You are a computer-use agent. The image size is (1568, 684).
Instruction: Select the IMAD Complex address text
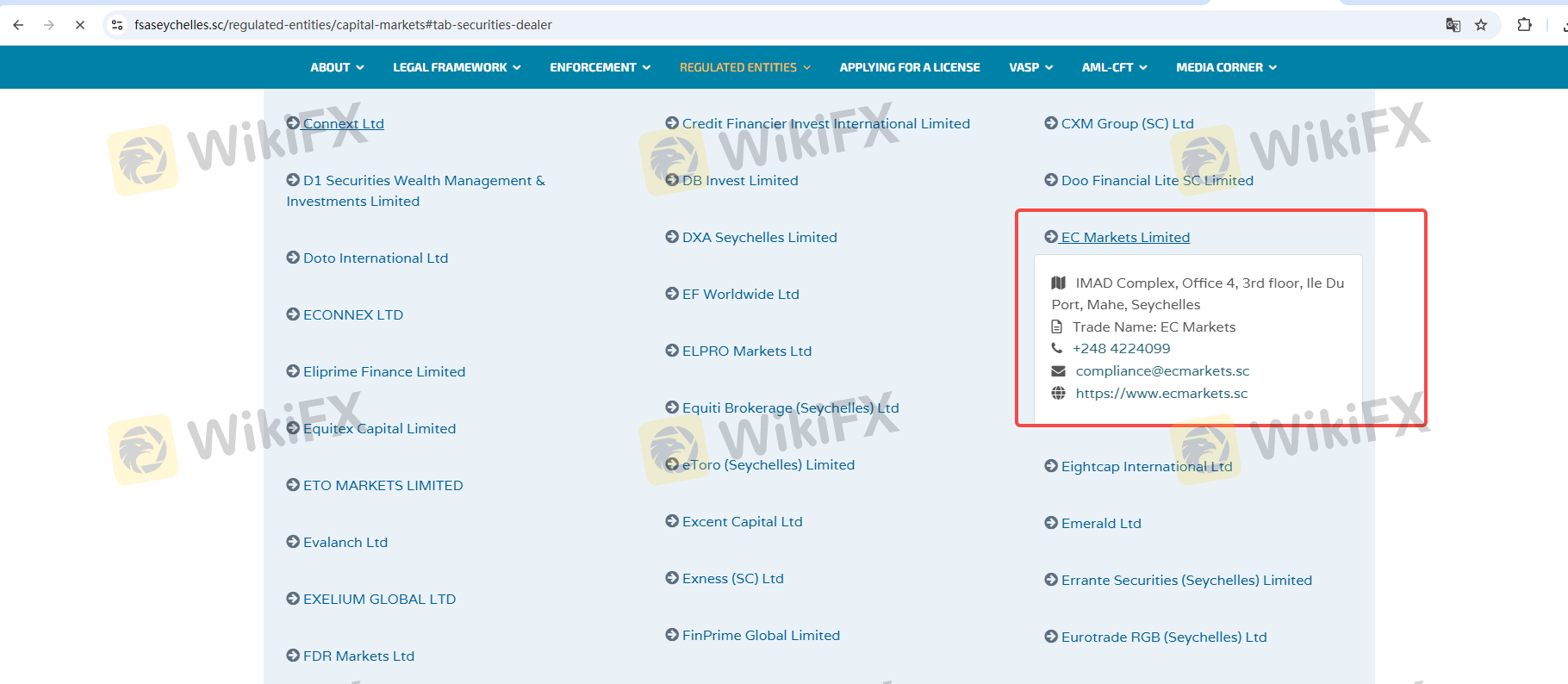[x=1198, y=294]
